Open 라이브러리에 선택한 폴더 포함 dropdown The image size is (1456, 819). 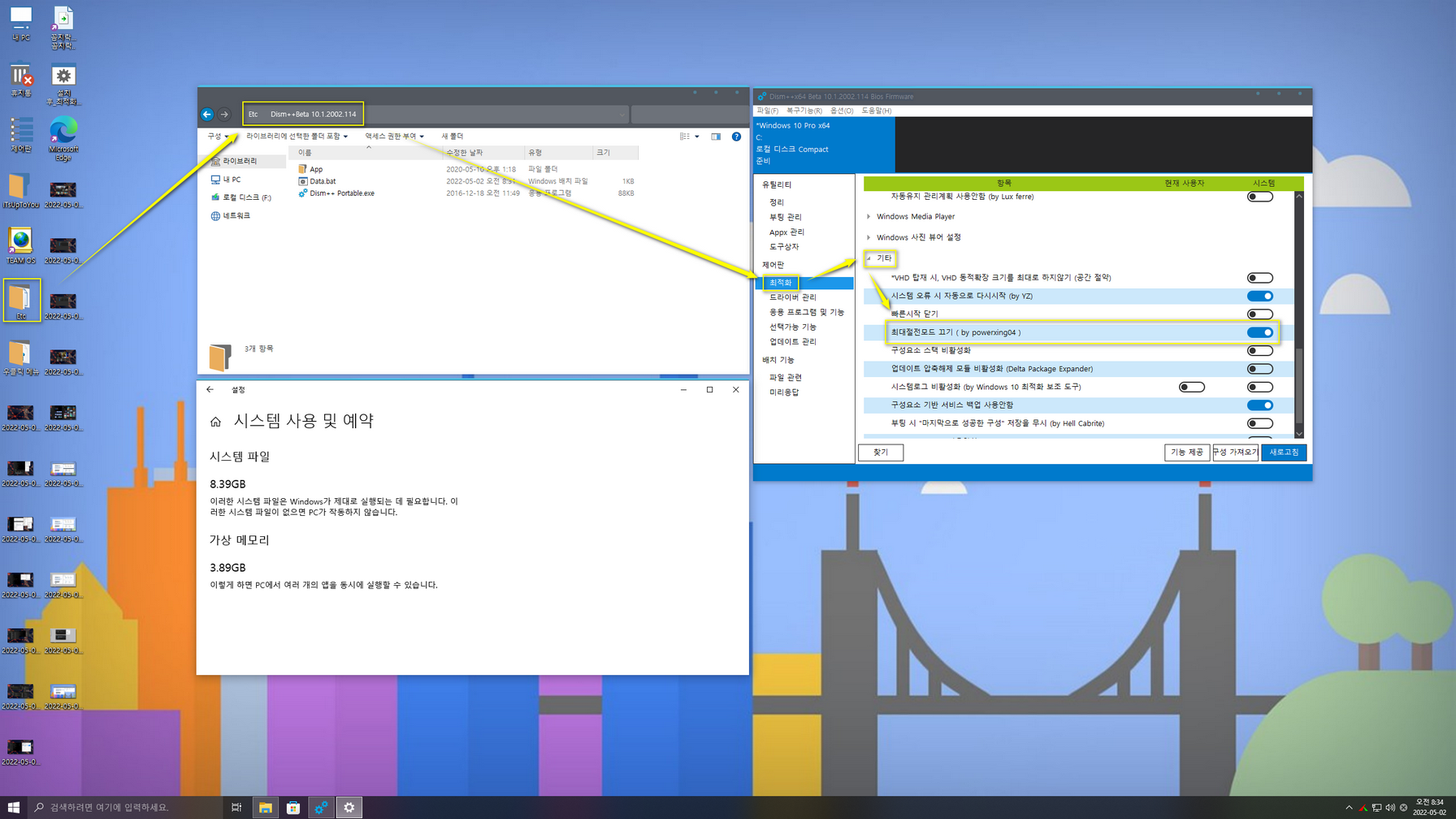point(297,136)
